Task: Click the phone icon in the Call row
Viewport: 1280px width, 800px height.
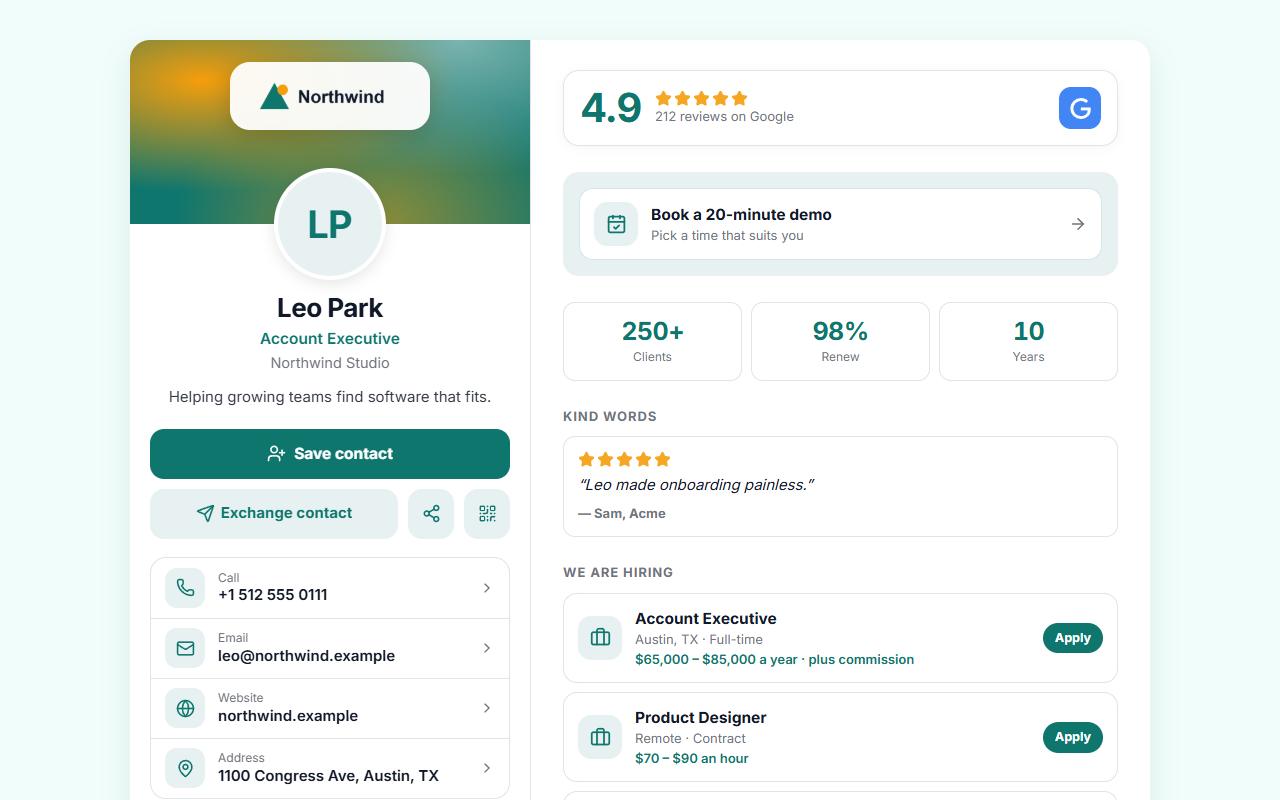Action: click(185, 588)
